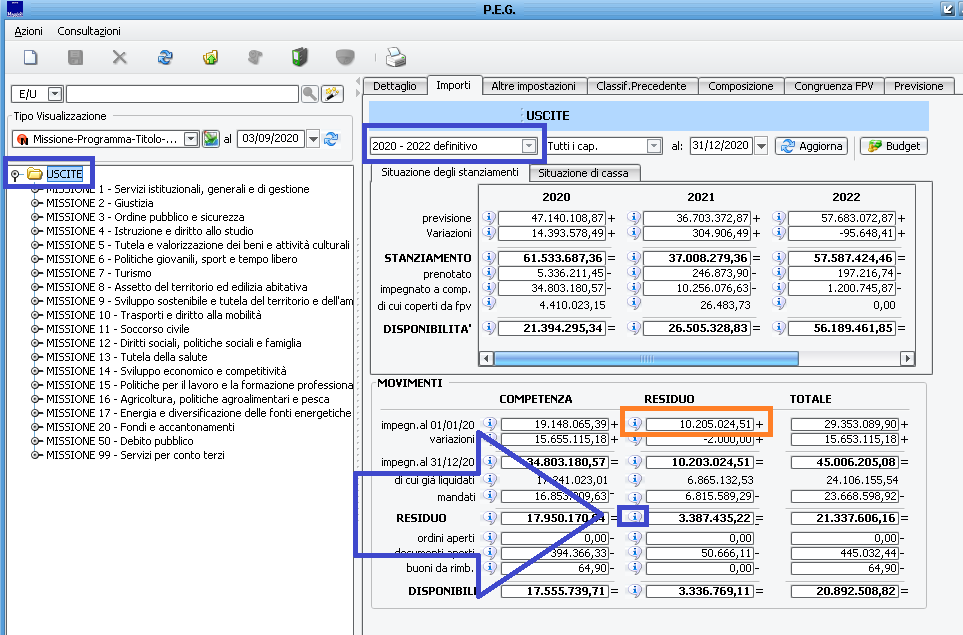Switch to Classif.Precedente tab
Image resolution: width=963 pixels, height=635 pixels.
tap(641, 86)
